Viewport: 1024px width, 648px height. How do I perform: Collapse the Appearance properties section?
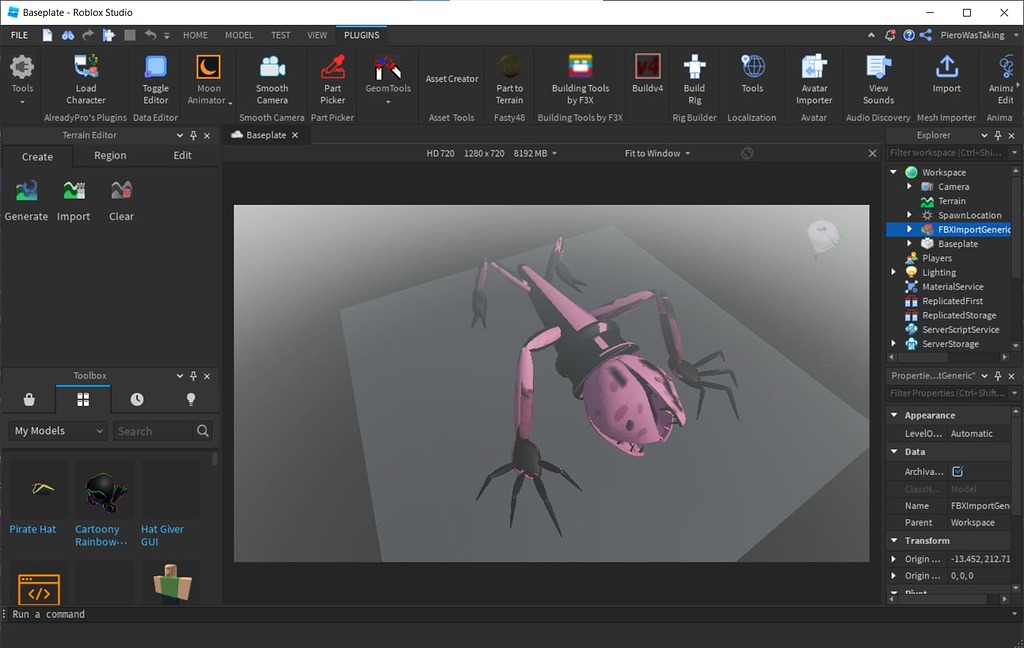pos(894,415)
